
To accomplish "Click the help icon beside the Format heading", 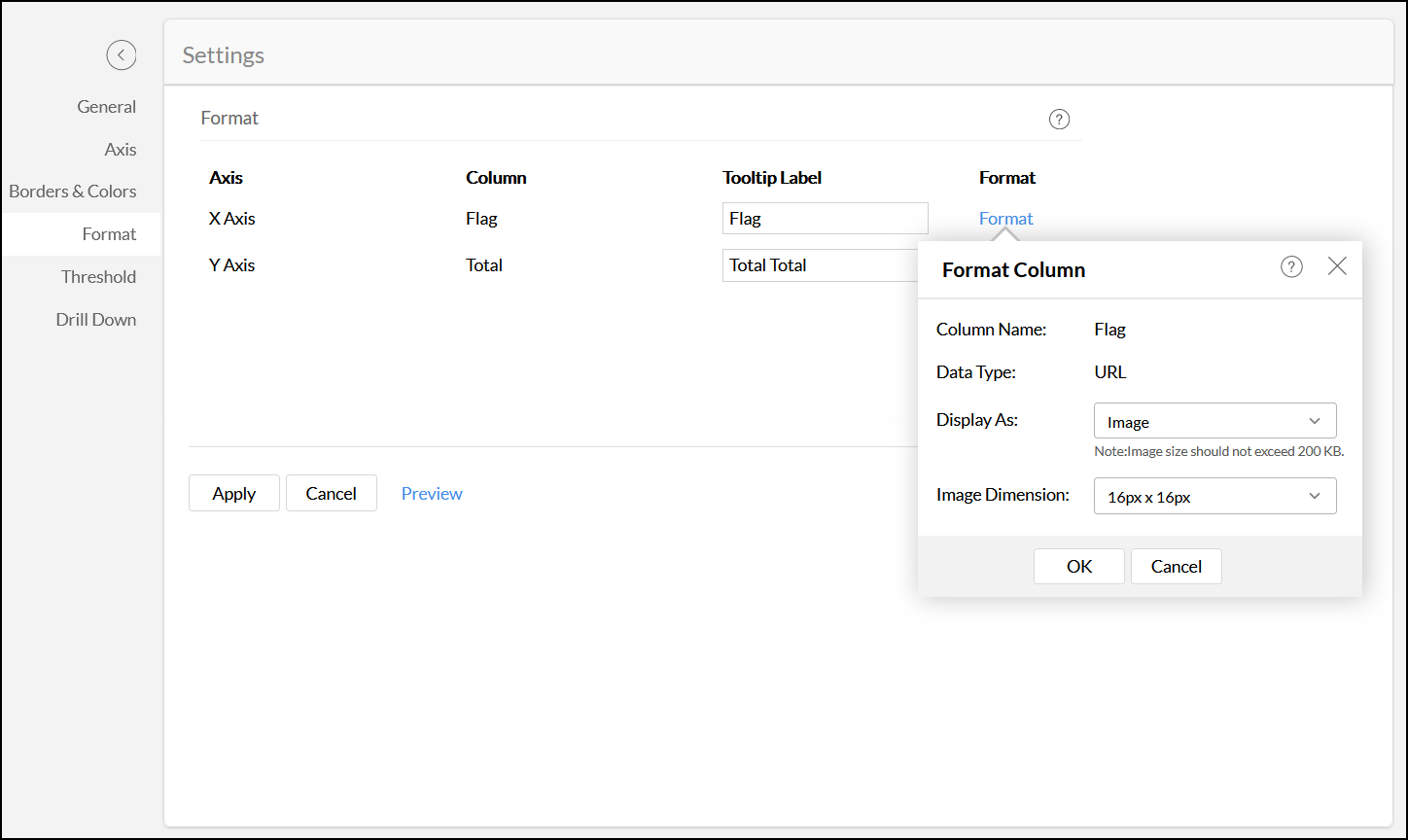I will click(1059, 119).
